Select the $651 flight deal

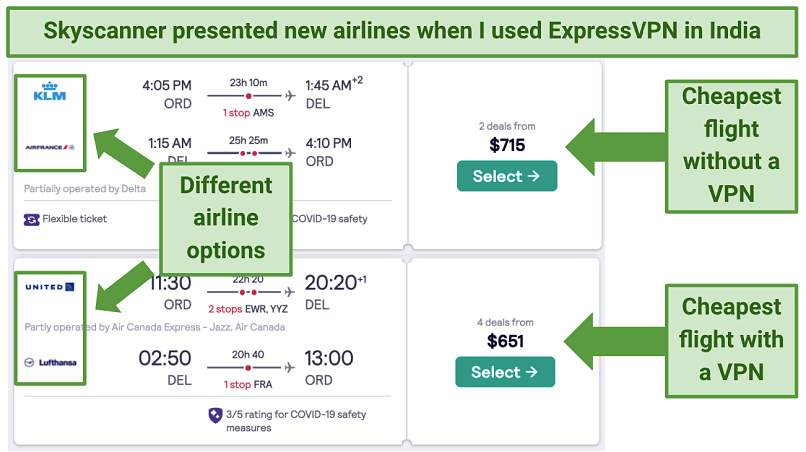(x=505, y=372)
